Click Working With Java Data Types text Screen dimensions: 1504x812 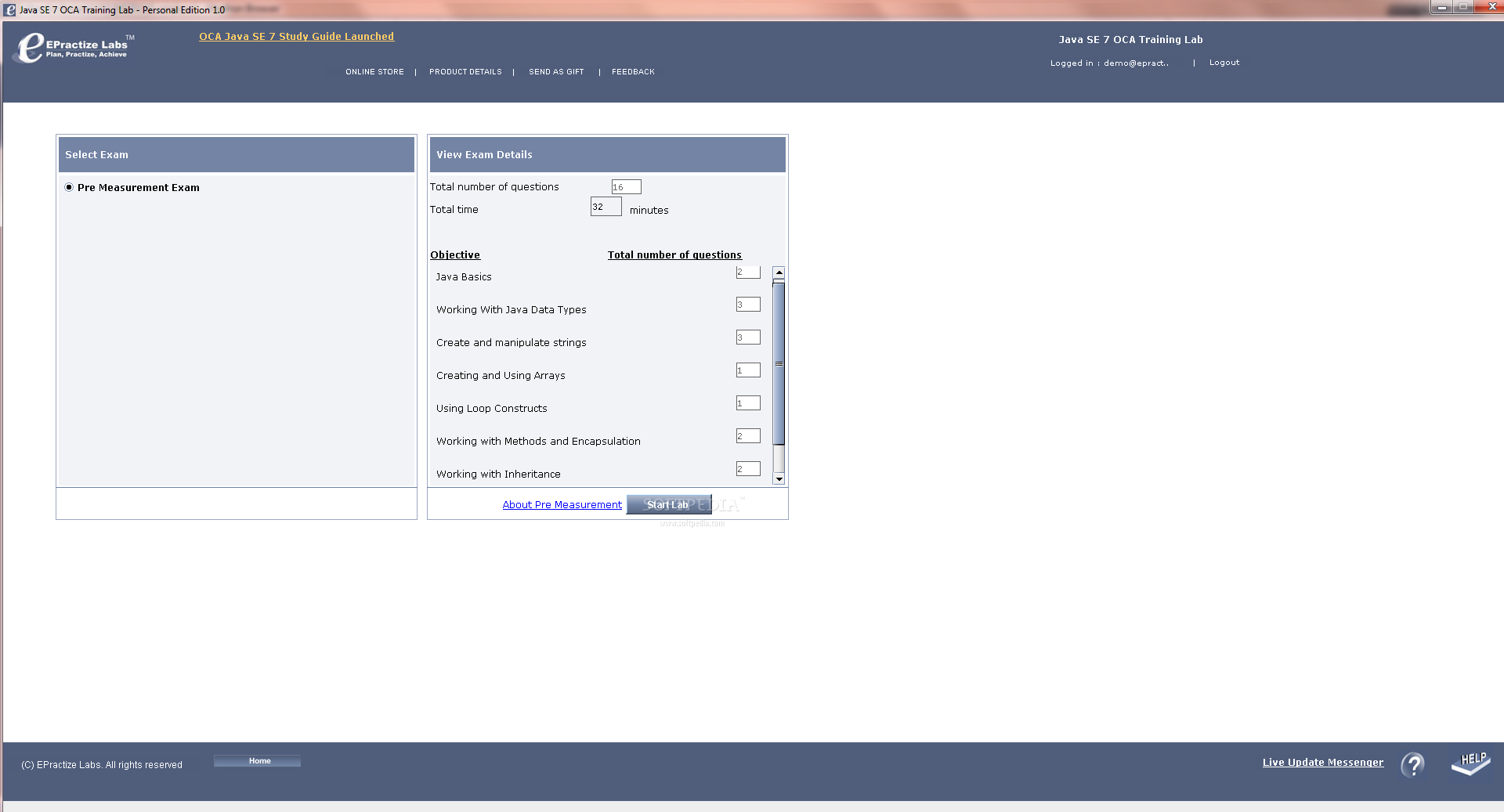pos(512,310)
